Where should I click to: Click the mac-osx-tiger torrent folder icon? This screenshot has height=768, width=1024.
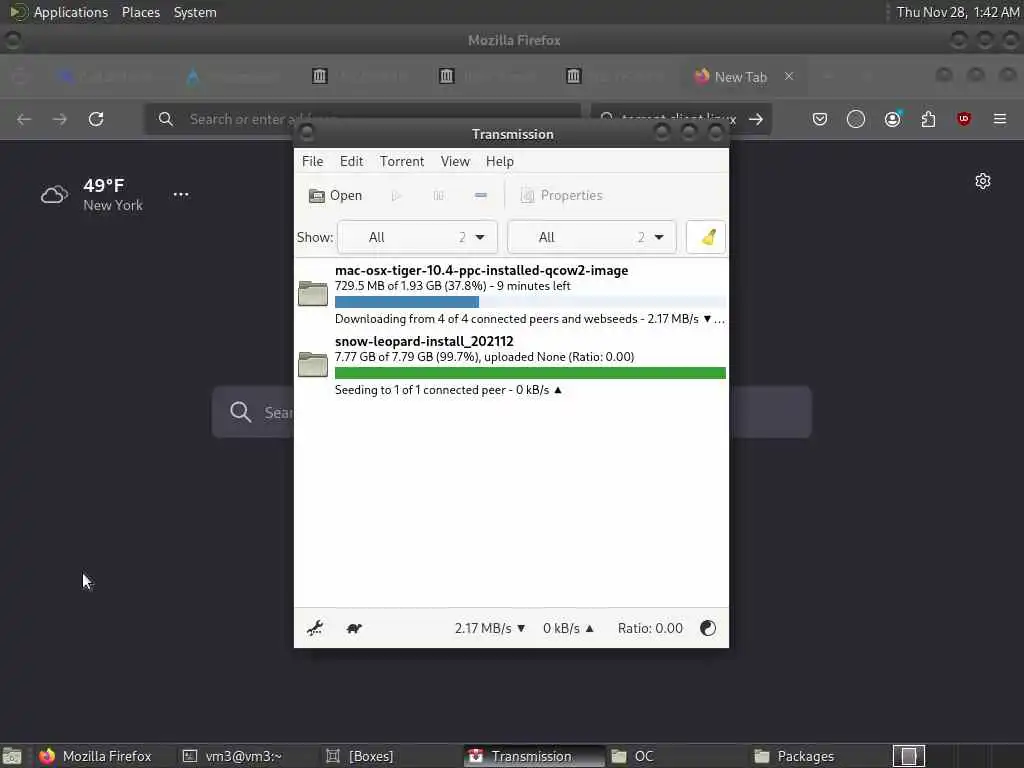313,293
